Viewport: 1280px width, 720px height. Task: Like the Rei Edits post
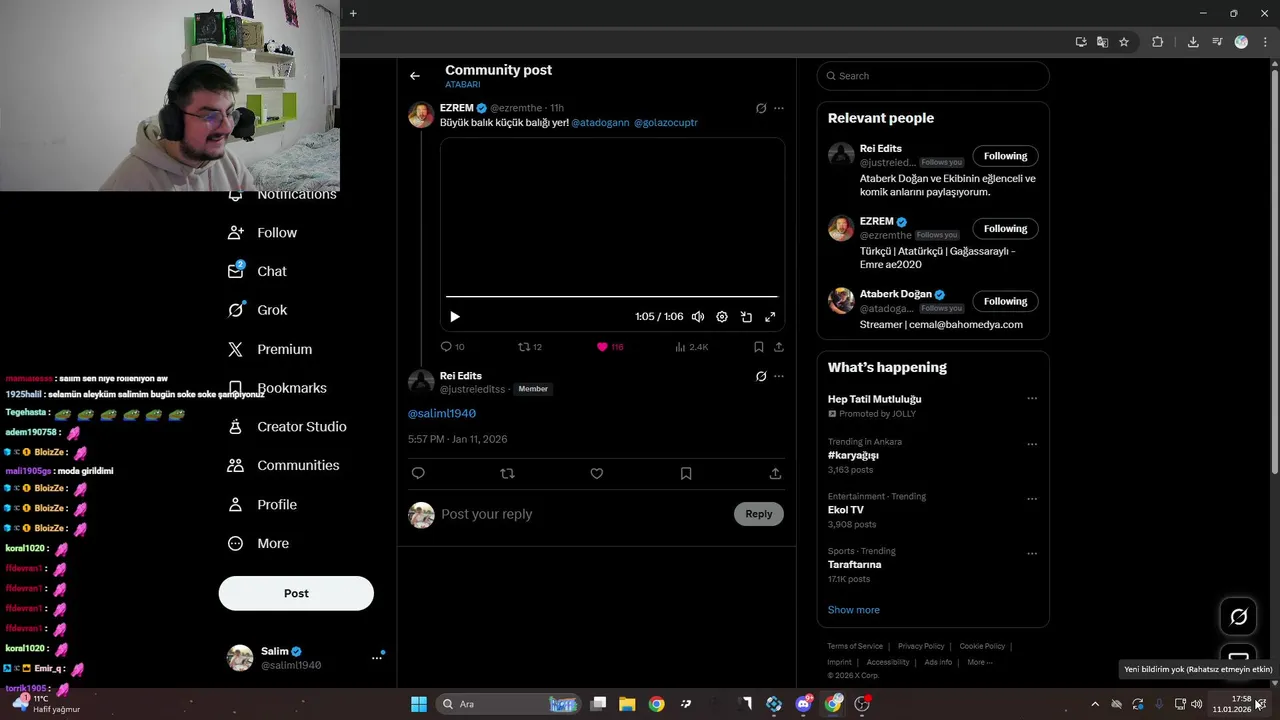point(597,473)
